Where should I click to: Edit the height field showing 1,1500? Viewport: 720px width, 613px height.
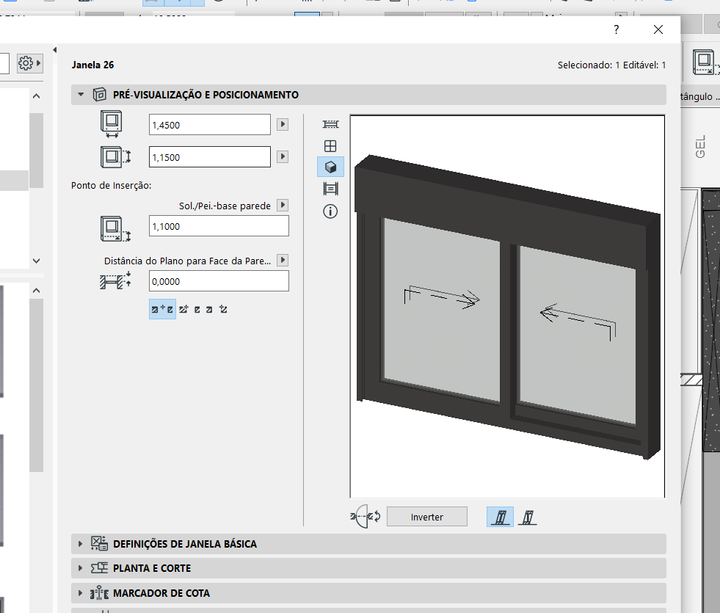[210, 157]
